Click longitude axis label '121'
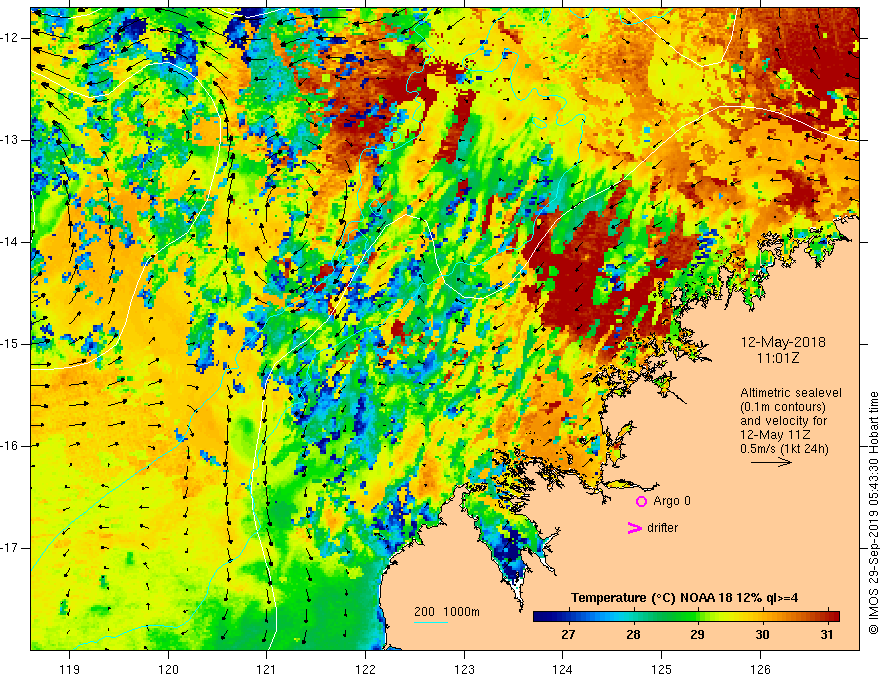Screen dimensions: 880x680 (267, 669)
